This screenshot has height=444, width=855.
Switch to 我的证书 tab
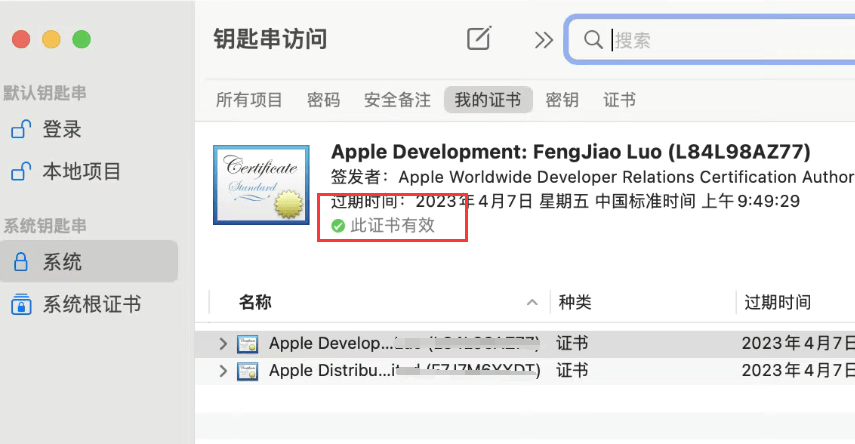(488, 99)
